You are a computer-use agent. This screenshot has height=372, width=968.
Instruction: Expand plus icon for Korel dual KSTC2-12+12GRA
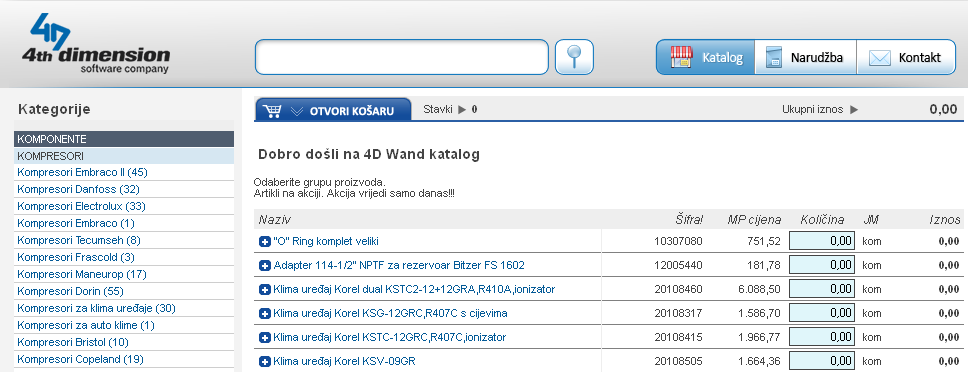[x=264, y=289]
